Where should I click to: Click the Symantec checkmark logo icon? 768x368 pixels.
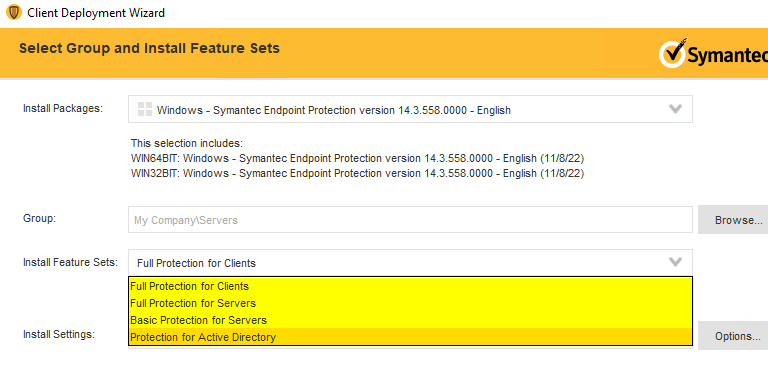tap(671, 54)
